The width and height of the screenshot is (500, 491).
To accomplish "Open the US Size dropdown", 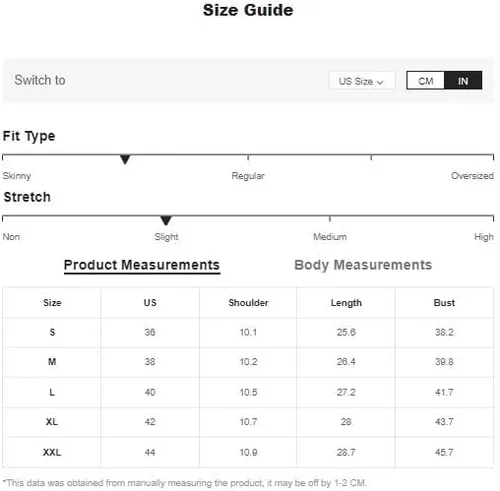I will (x=362, y=81).
